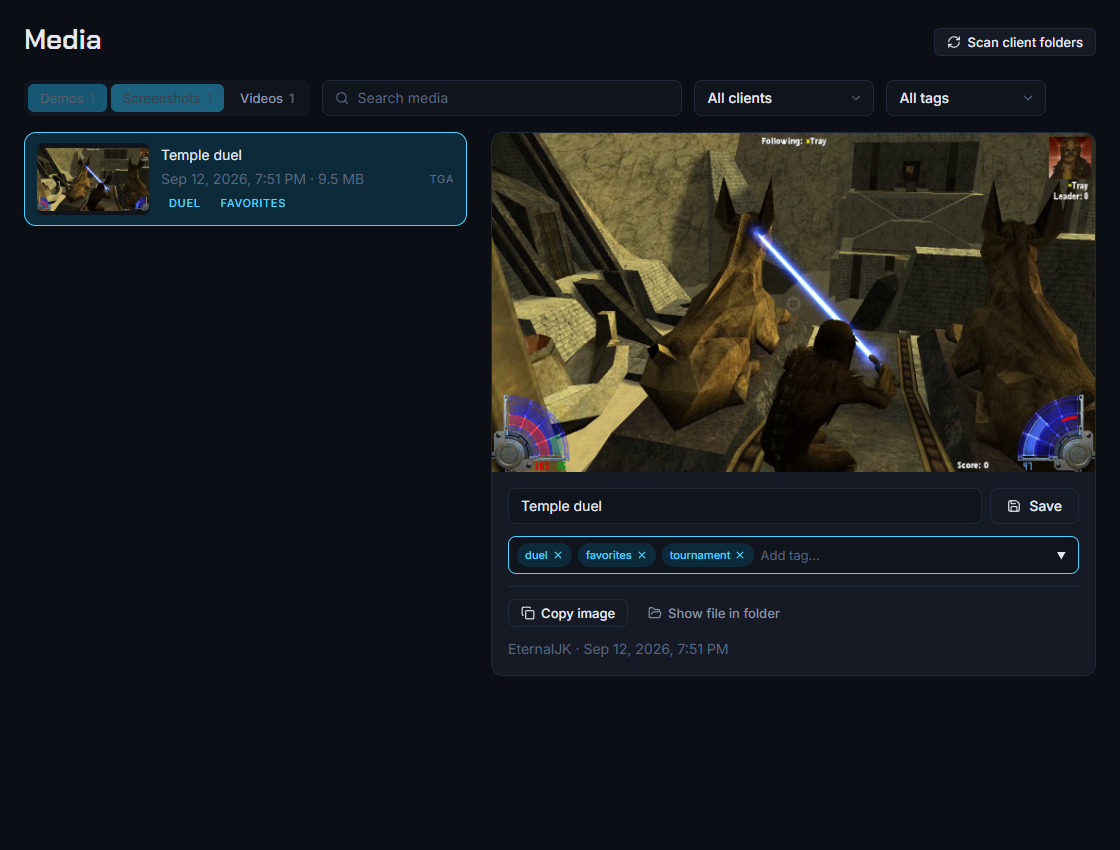This screenshot has width=1120, height=850.
Task: Click the Copy image button
Action: click(x=568, y=613)
